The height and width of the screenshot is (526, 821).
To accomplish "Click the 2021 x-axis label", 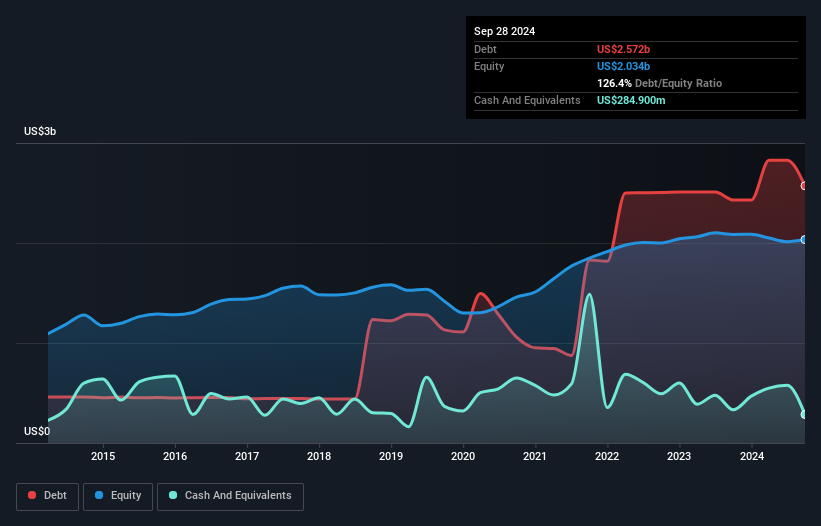I will [x=535, y=456].
